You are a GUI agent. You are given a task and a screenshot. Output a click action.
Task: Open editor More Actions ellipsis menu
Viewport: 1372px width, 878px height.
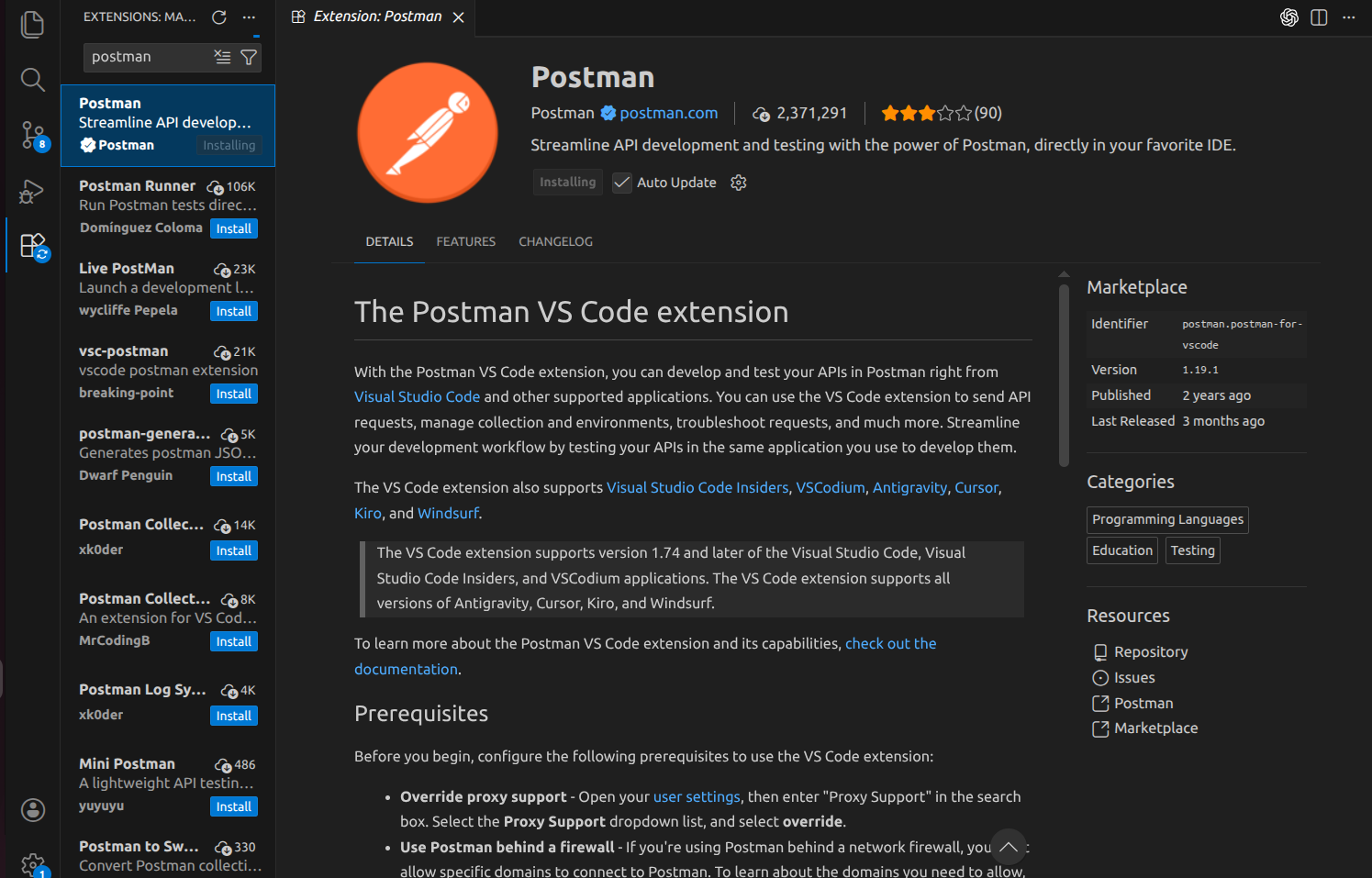pos(1348,17)
